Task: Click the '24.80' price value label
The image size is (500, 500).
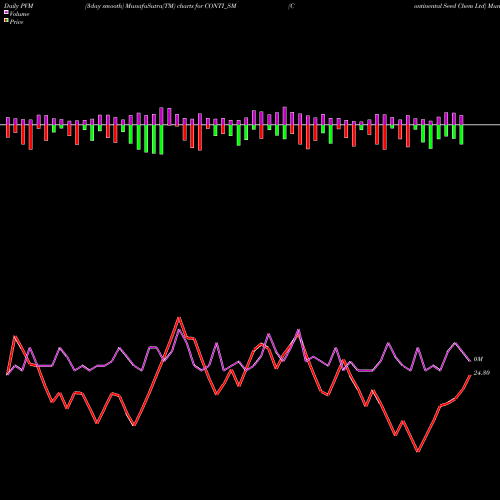Action: click(482, 373)
